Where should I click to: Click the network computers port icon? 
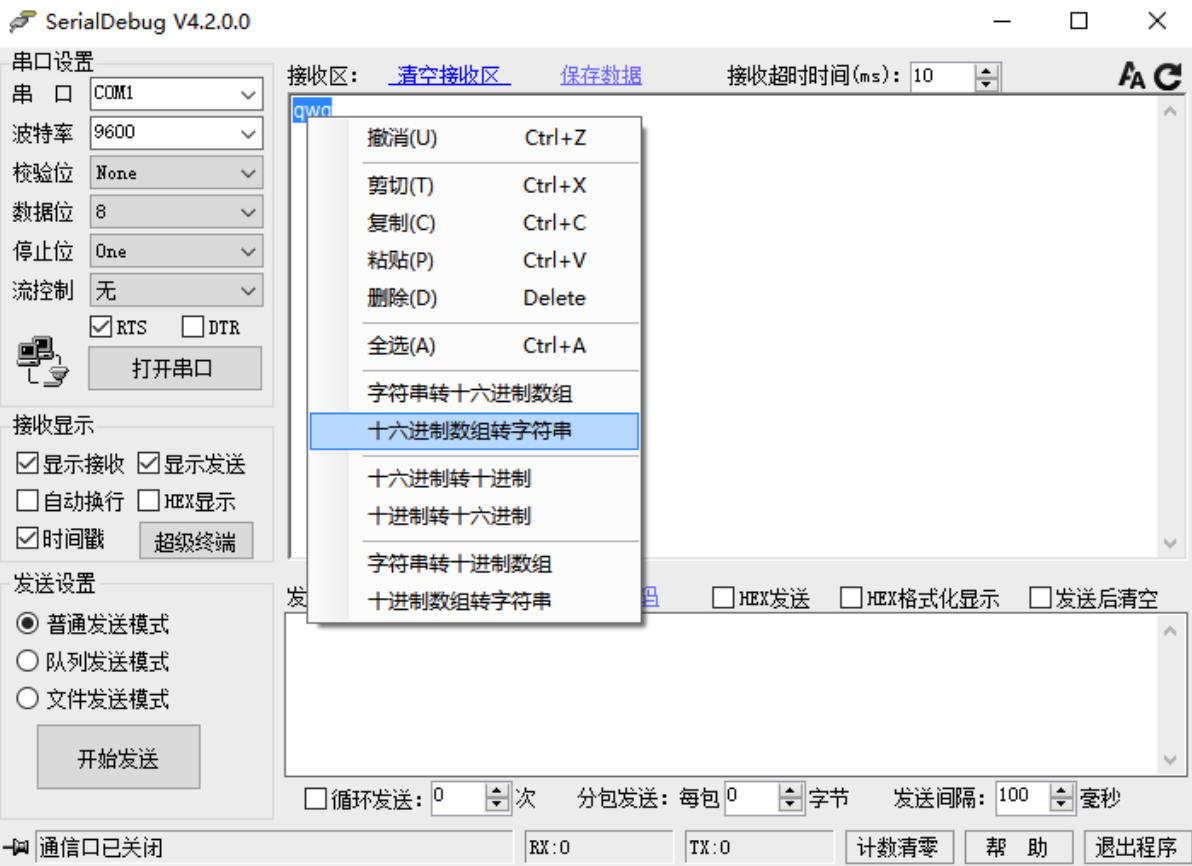tap(43, 362)
